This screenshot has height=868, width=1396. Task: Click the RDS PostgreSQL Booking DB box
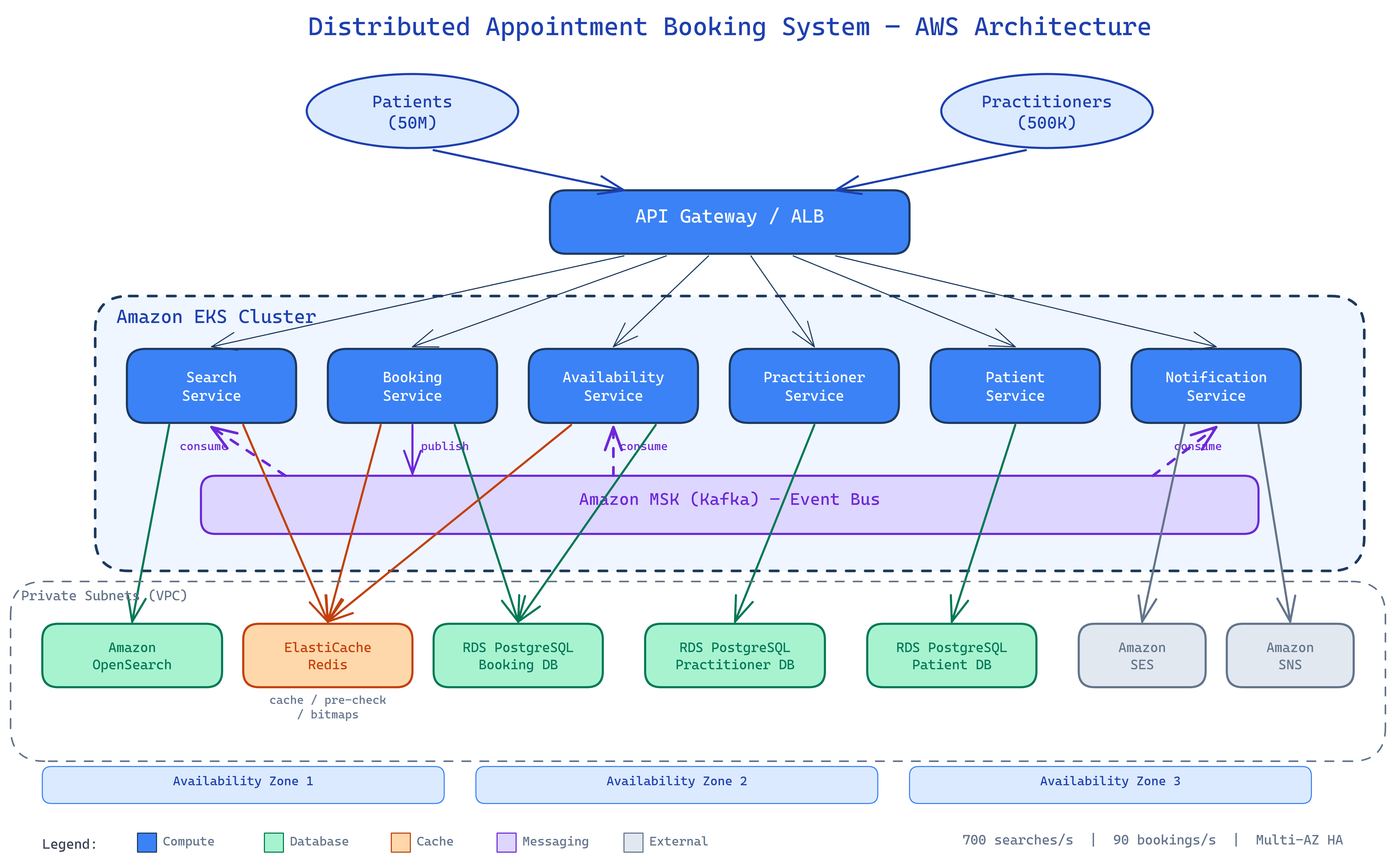point(517,655)
